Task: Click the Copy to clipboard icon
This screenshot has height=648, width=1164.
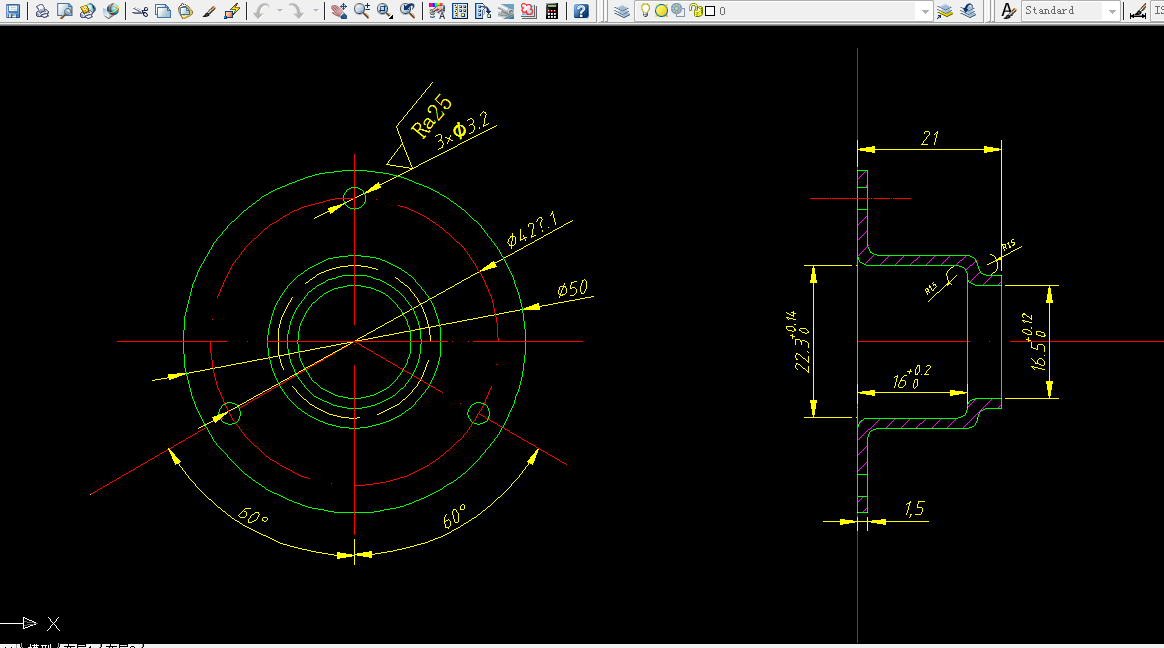Action: tap(163, 10)
